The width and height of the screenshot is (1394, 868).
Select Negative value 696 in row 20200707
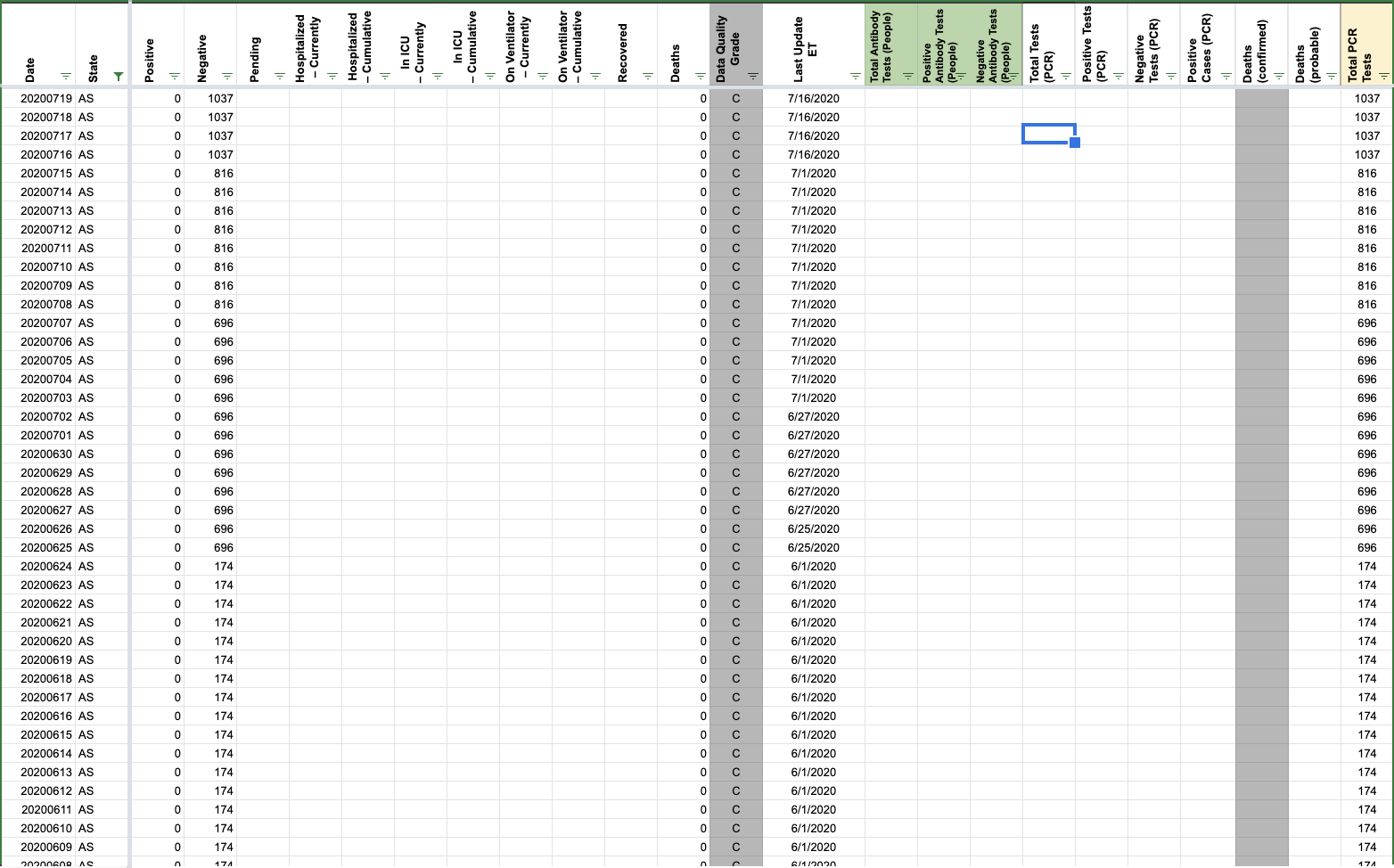(x=210, y=323)
